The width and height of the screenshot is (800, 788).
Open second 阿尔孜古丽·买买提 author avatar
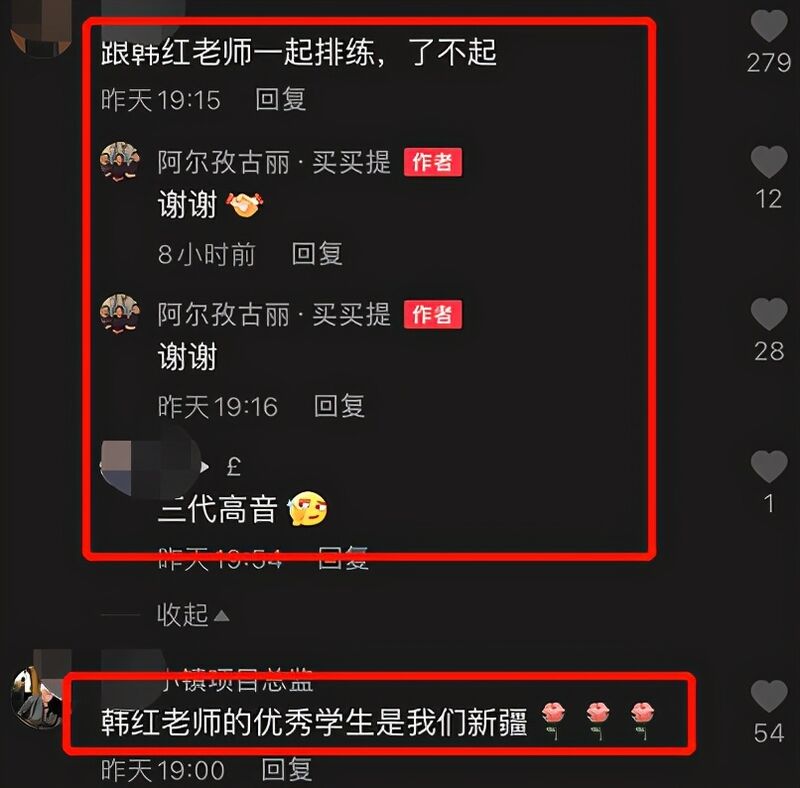[120, 313]
